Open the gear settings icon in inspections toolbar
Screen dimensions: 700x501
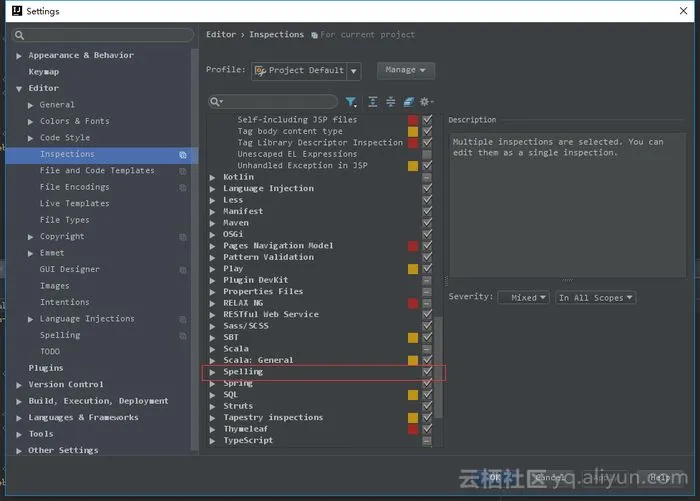point(426,102)
